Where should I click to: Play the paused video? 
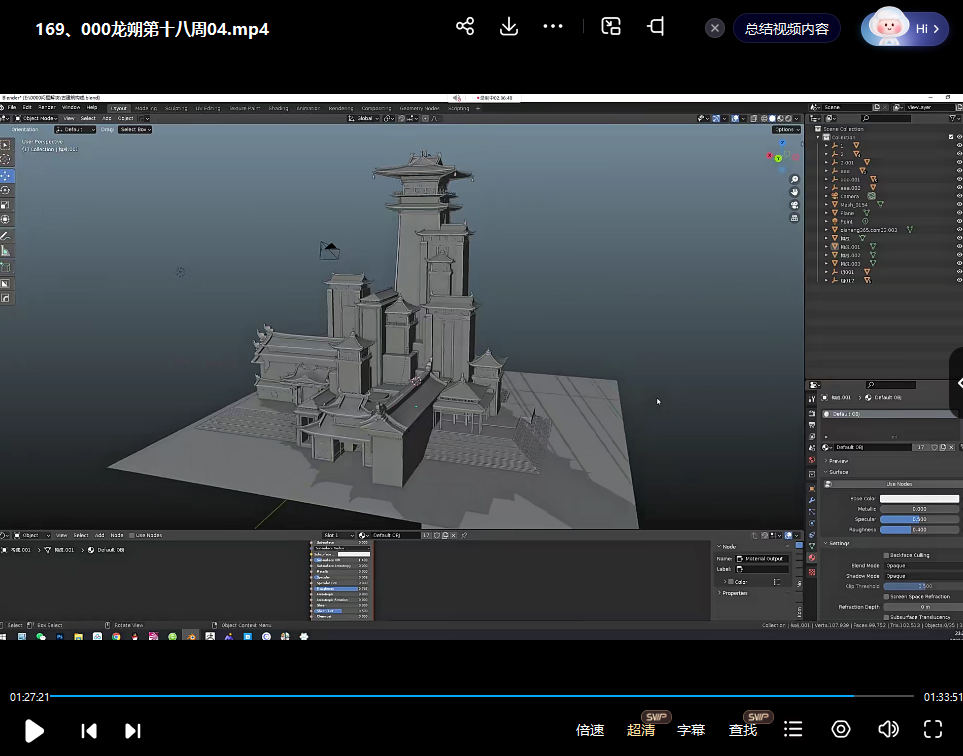pyautogui.click(x=34, y=730)
